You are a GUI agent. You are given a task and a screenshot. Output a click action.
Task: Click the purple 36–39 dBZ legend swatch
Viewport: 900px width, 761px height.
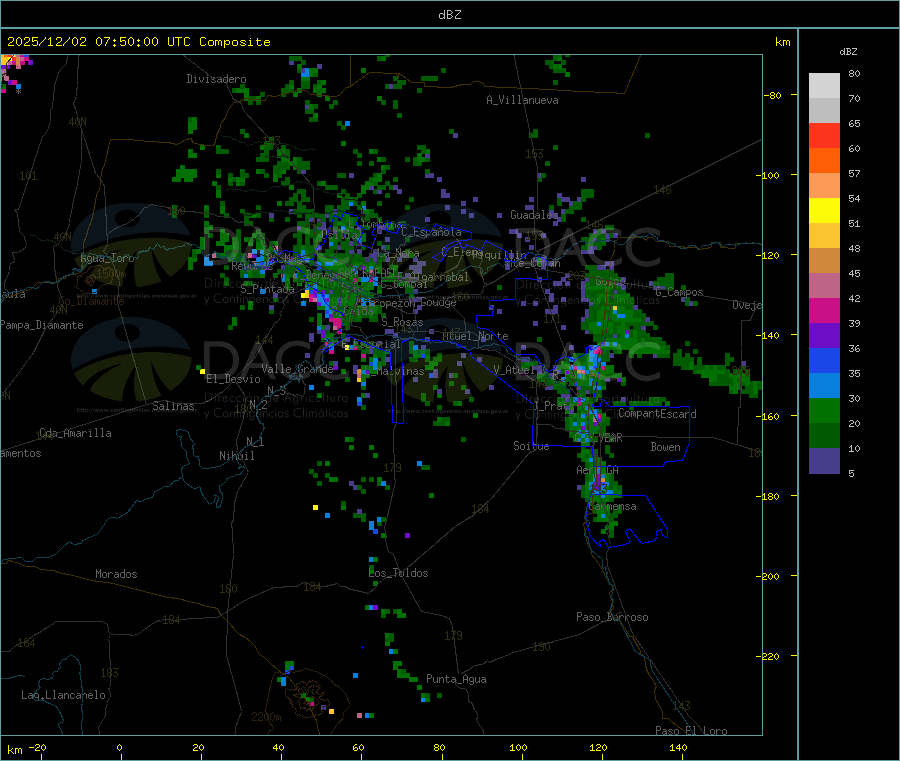(x=824, y=336)
